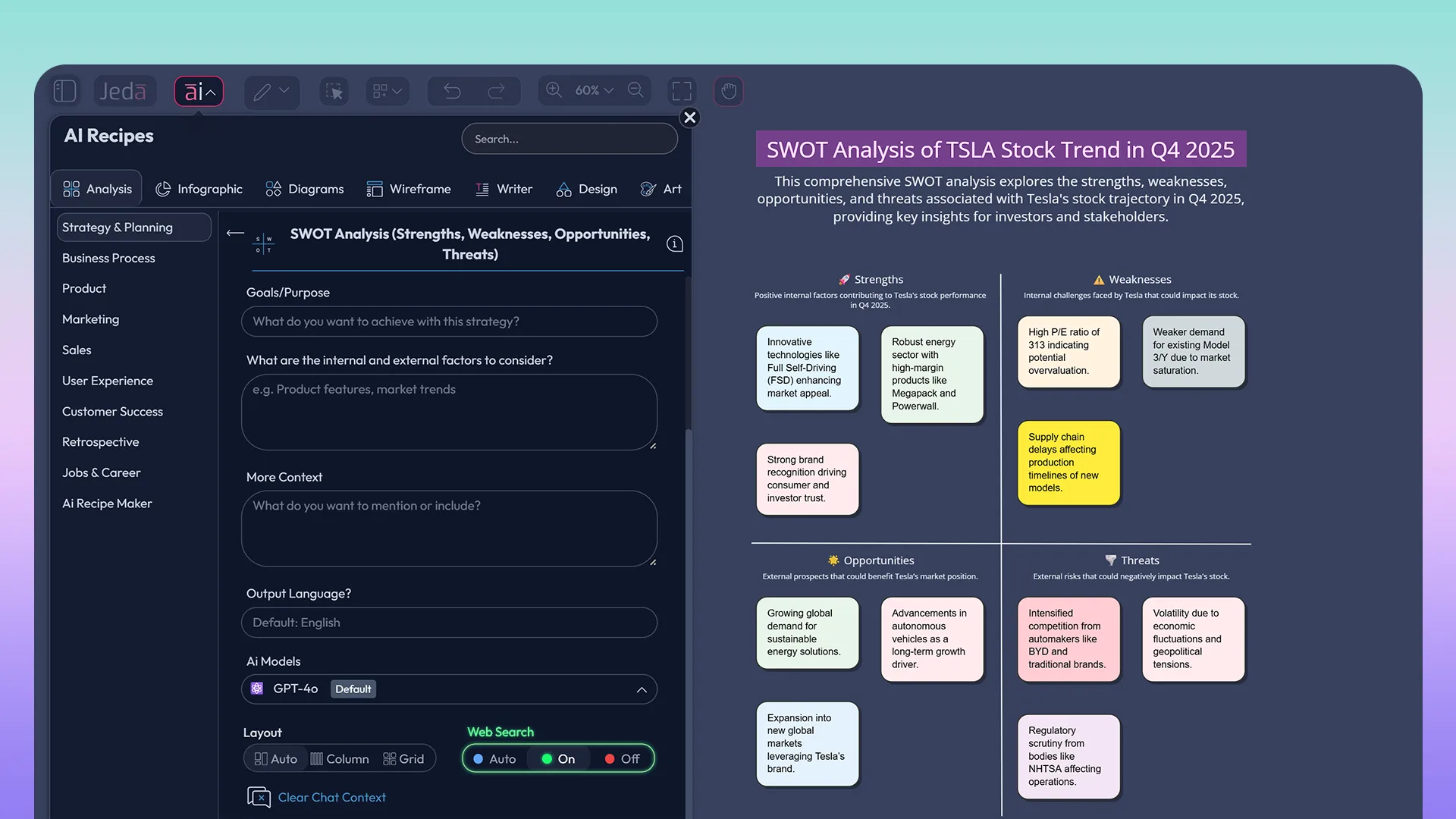
Task: Switch layout to Grid
Action: [x=403, y=758]
